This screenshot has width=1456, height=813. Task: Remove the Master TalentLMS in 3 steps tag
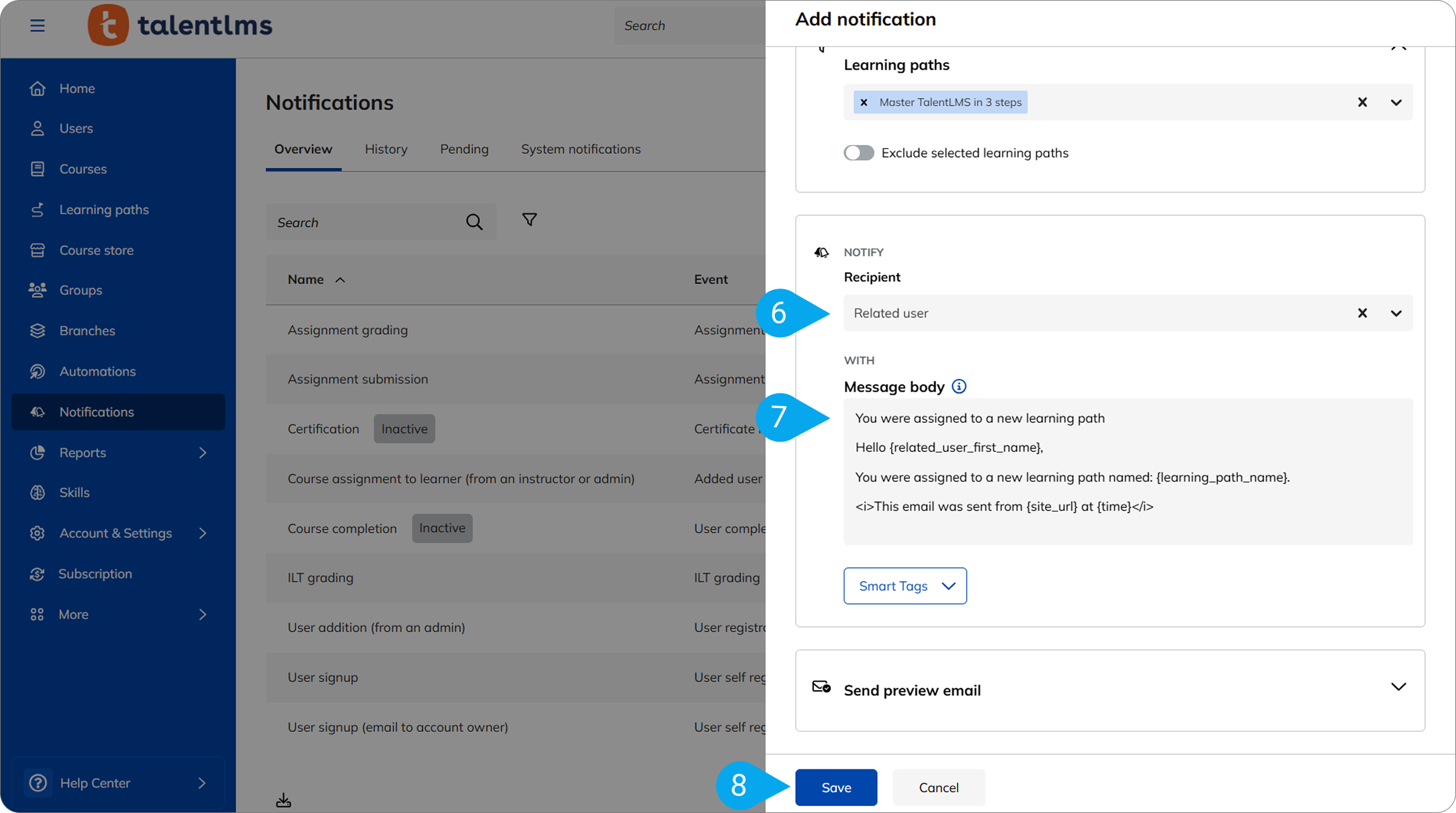[x=864, y=102]
